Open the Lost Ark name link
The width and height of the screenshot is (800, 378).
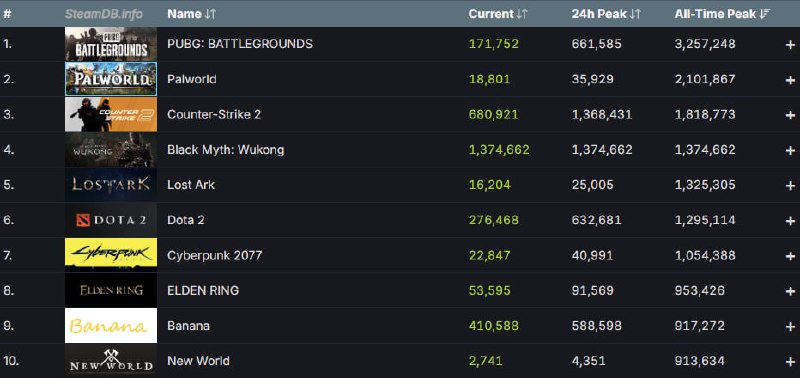[191, 185]
